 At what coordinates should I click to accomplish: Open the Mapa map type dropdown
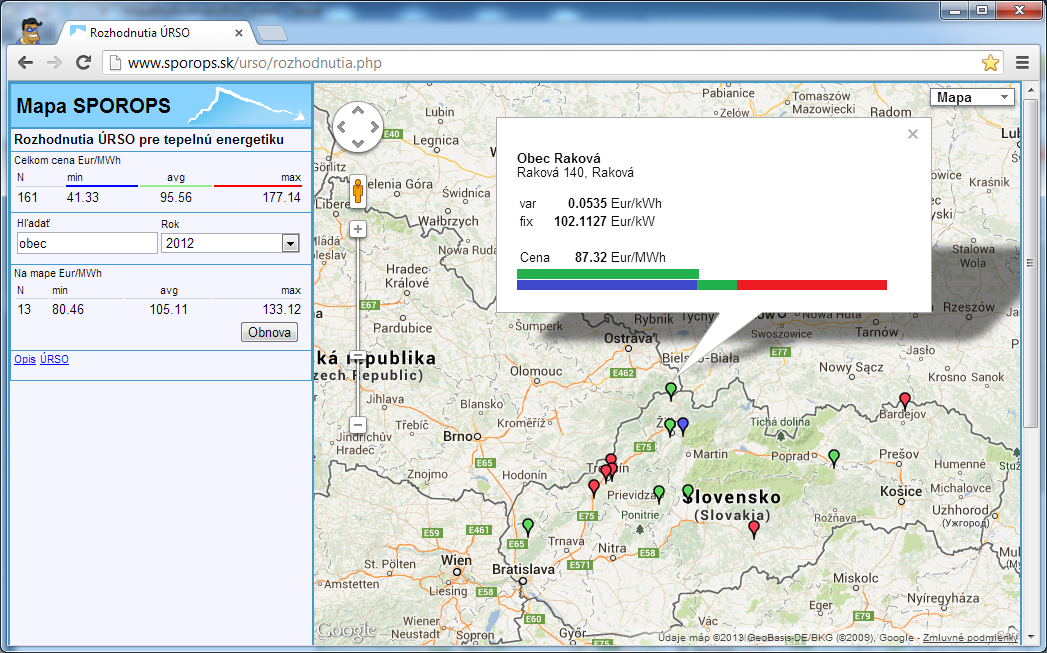972,97
